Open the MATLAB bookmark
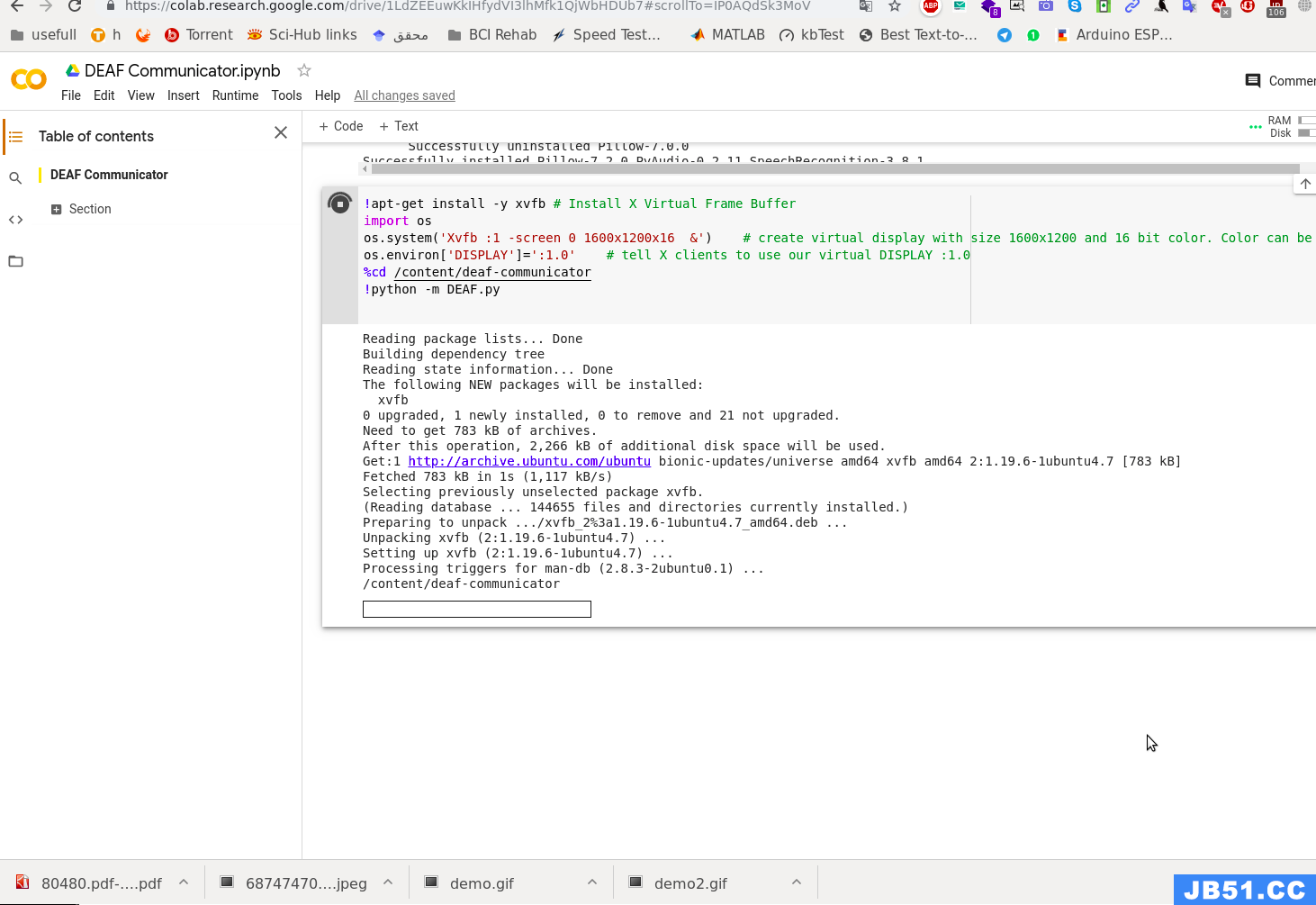Screen dimensions: 1316x905 (x=727, y=35)
